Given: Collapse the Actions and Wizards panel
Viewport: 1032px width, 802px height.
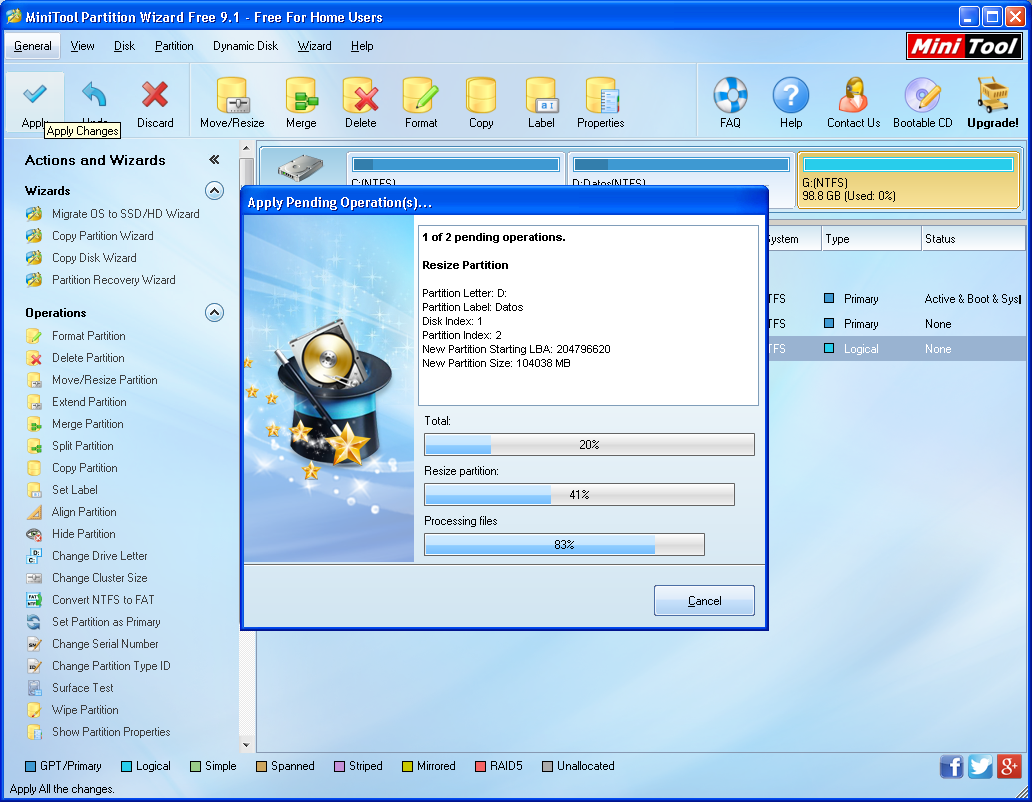Looking at the screenshot, I should pyautogui.click(x=212, y=158).
